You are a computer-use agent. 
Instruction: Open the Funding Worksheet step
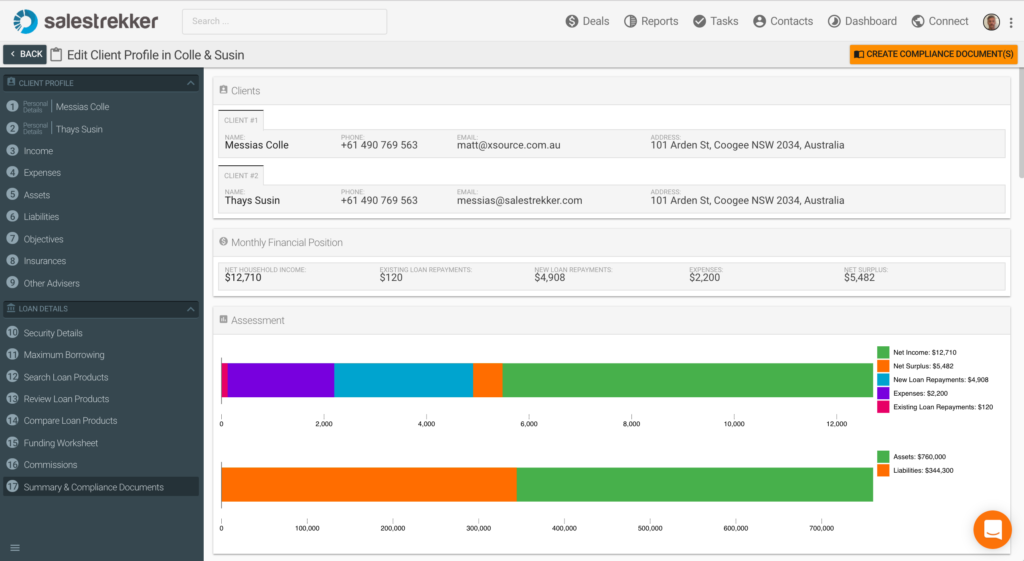click(101, 443)
